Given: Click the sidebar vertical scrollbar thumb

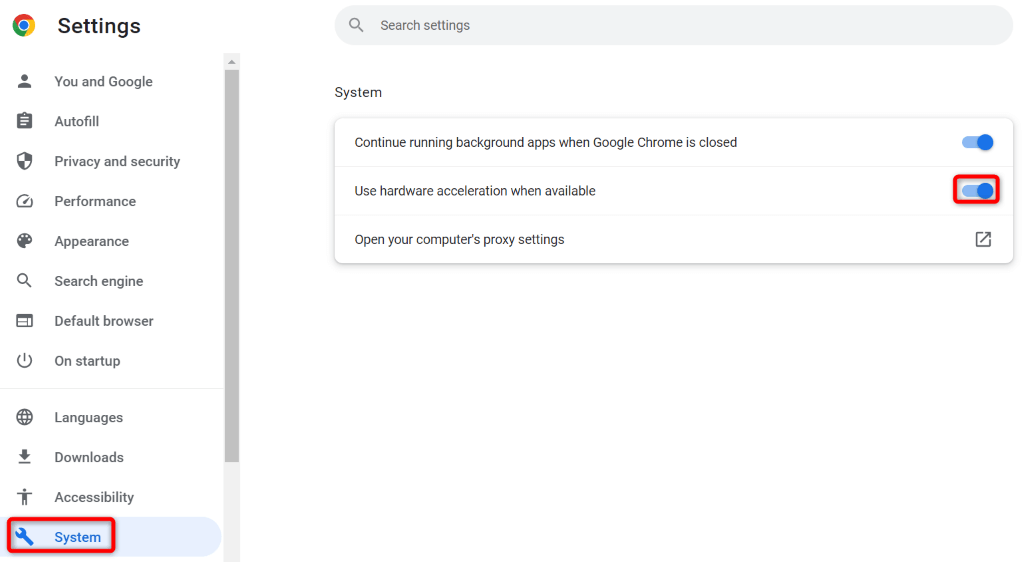Looking at the screenshot, I should coord(232,260).
